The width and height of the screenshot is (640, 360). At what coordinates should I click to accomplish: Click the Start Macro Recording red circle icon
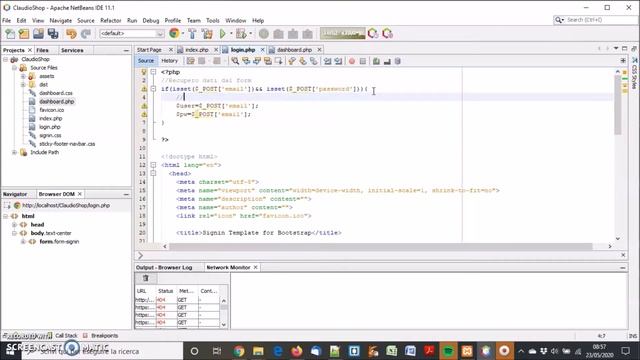point(352,61)
